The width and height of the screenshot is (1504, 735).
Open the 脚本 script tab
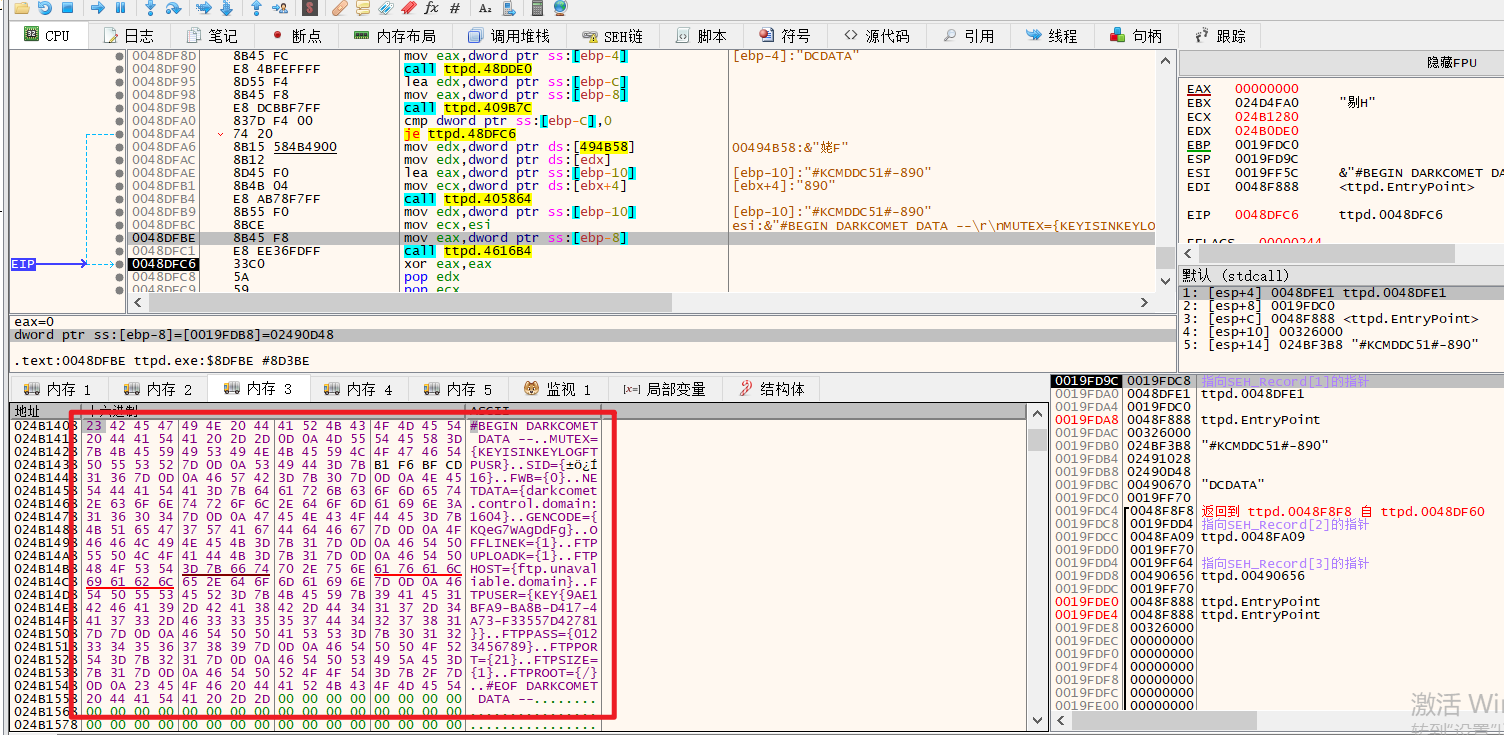tap(701, 36)
